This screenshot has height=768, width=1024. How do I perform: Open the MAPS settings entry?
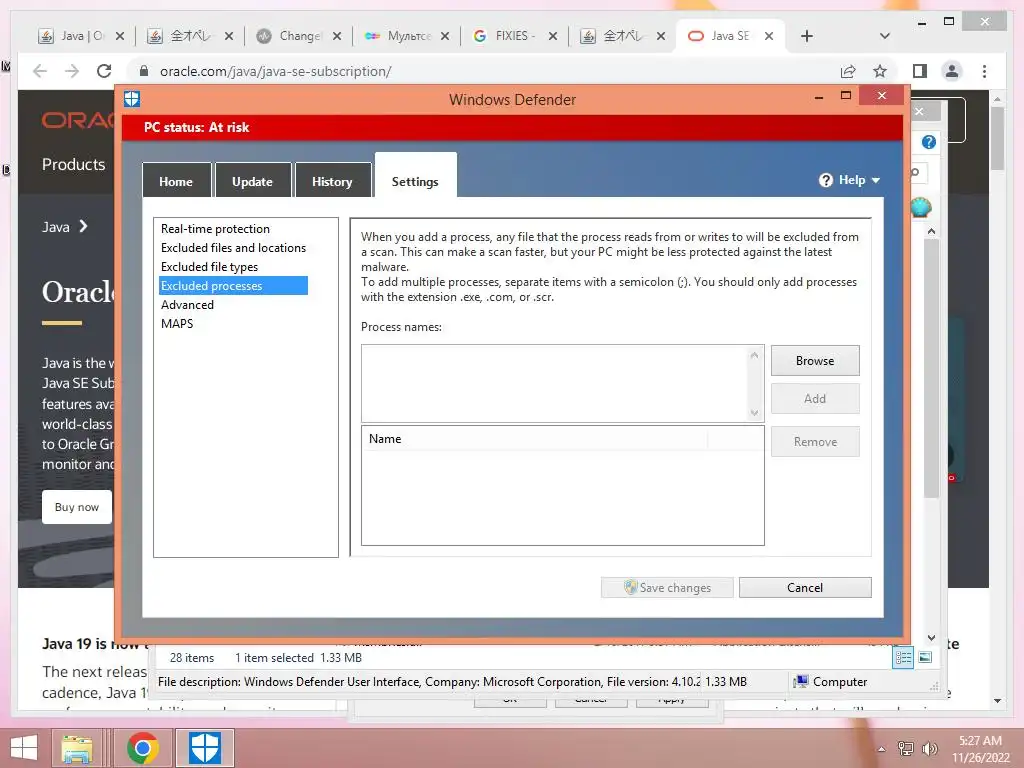coord(177,323)
